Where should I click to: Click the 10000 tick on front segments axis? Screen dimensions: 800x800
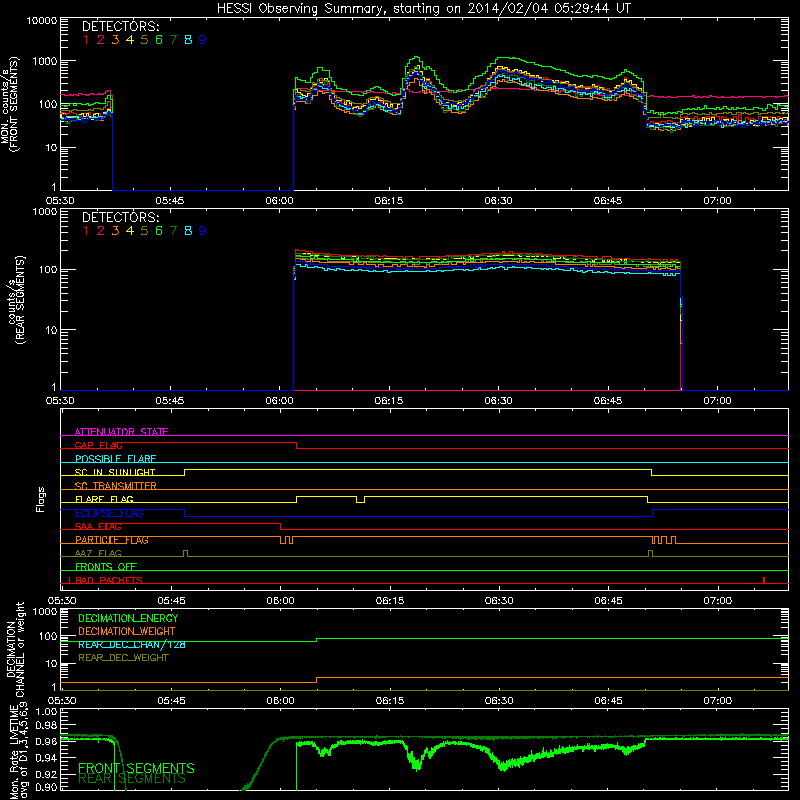[42, 21]
